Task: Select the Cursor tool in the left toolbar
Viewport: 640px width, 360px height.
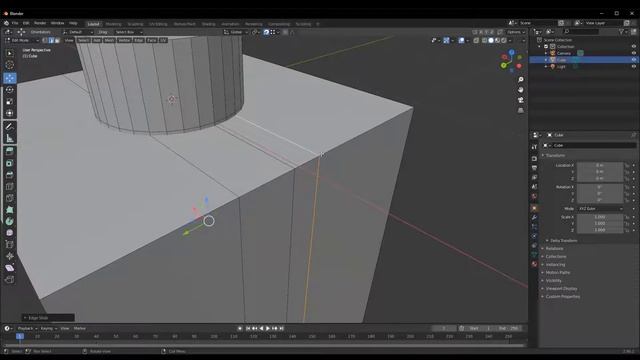Action: point(9,65)
